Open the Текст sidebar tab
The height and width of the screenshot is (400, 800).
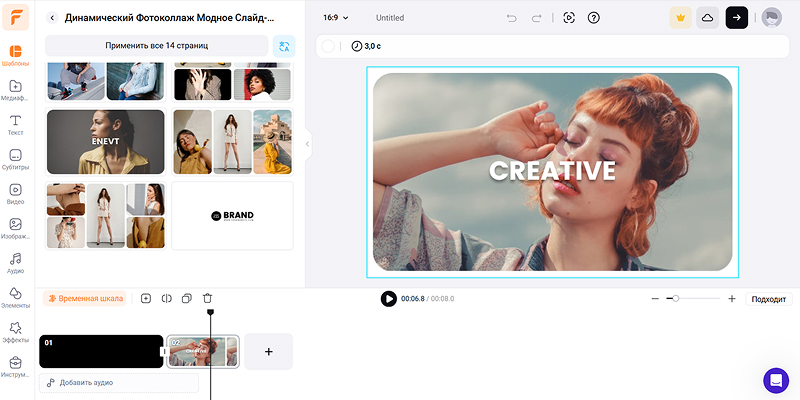(15, 125)
